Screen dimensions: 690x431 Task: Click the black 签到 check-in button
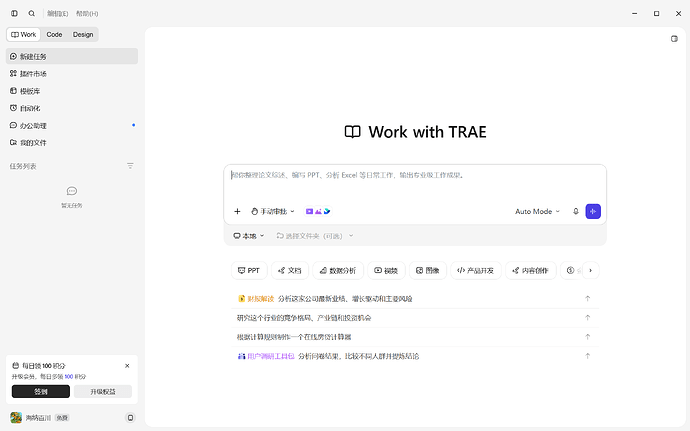pyautogui.click(x=40, y=391)
